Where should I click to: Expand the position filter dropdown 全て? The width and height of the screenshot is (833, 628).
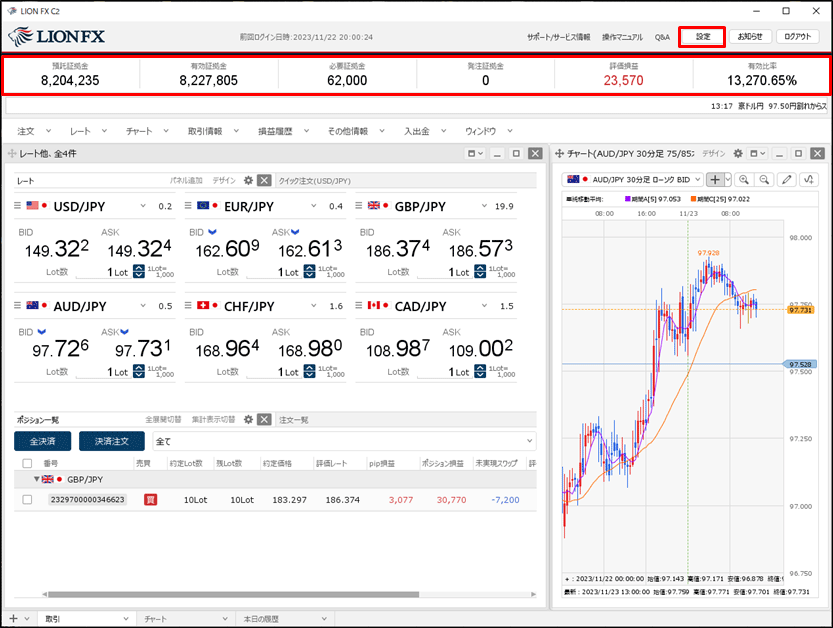[x=529, y=441]
